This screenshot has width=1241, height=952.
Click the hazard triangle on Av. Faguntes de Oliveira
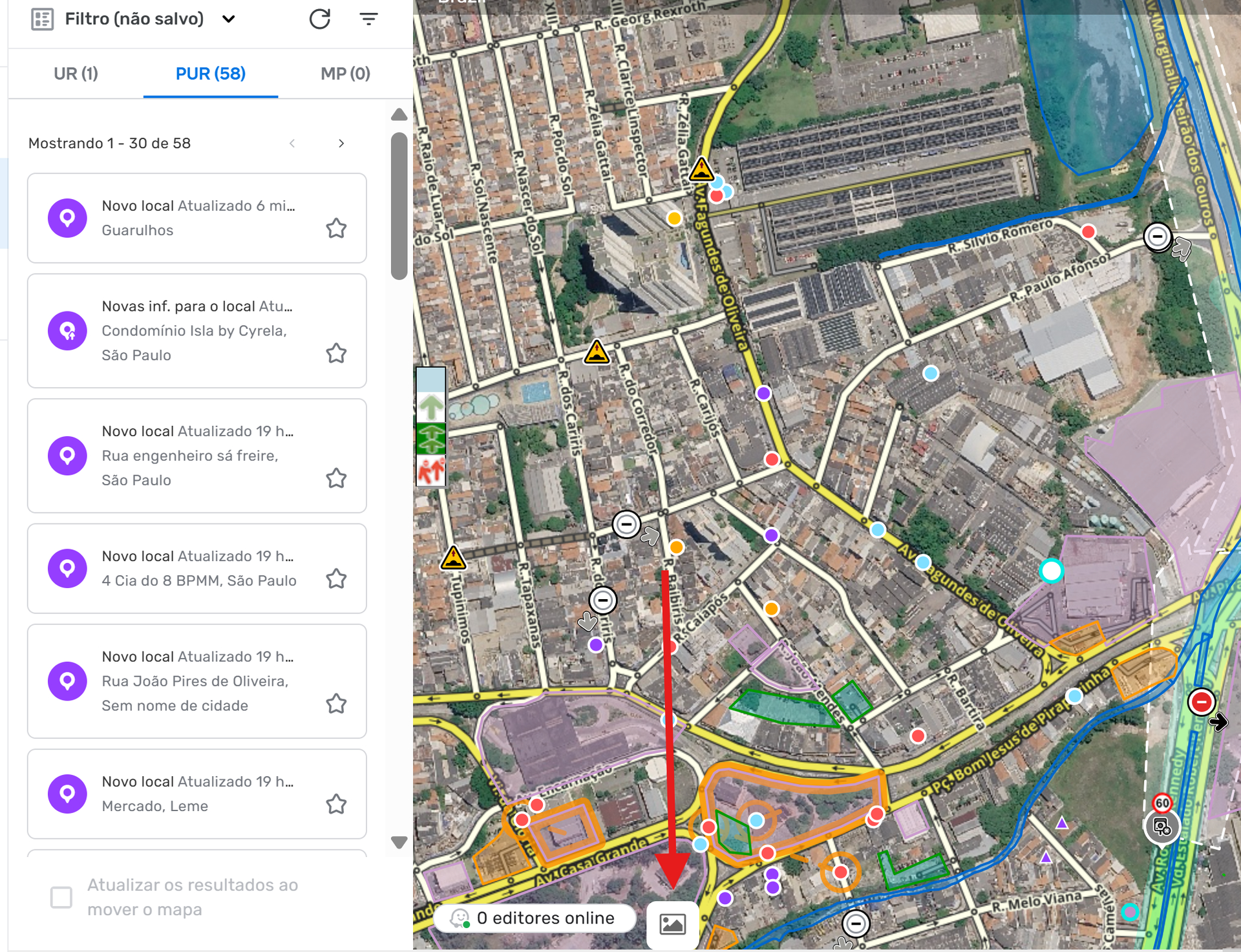coord(701,170)
